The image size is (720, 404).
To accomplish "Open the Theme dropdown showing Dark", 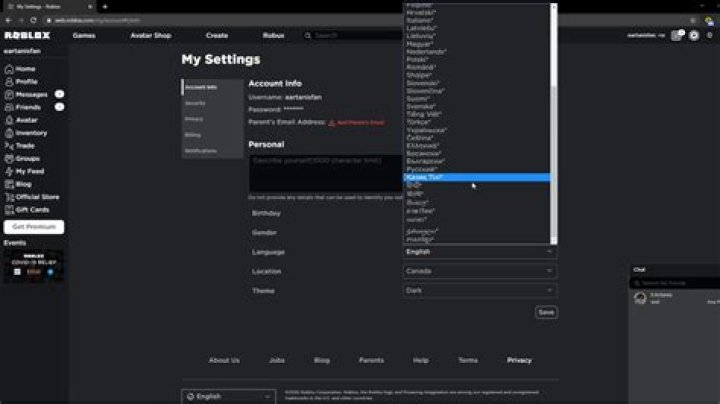I will coord(480,290).
